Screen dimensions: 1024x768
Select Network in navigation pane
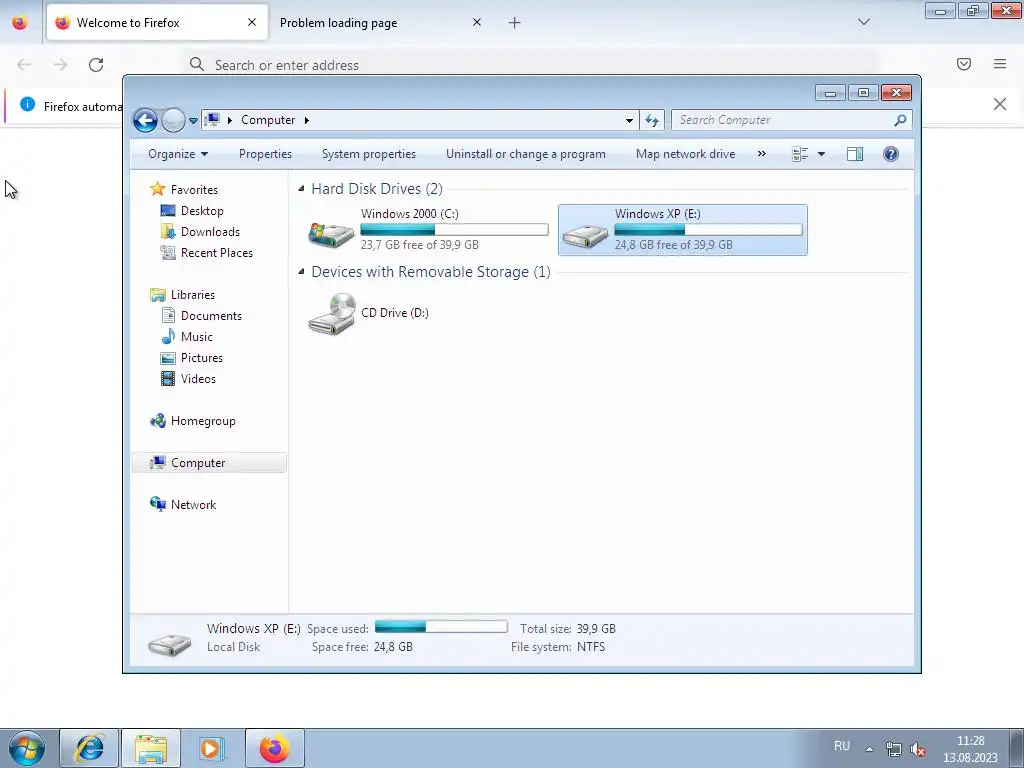click(193, 505)
